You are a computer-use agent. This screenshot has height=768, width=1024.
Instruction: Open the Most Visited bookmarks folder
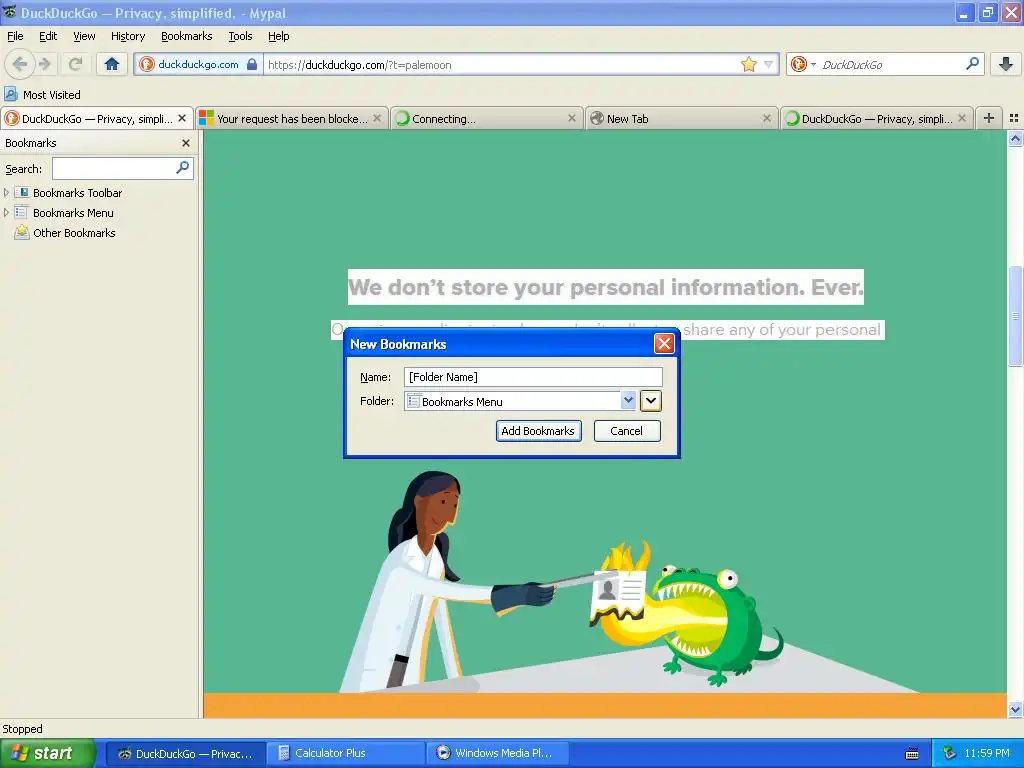[x=42, y=95]
